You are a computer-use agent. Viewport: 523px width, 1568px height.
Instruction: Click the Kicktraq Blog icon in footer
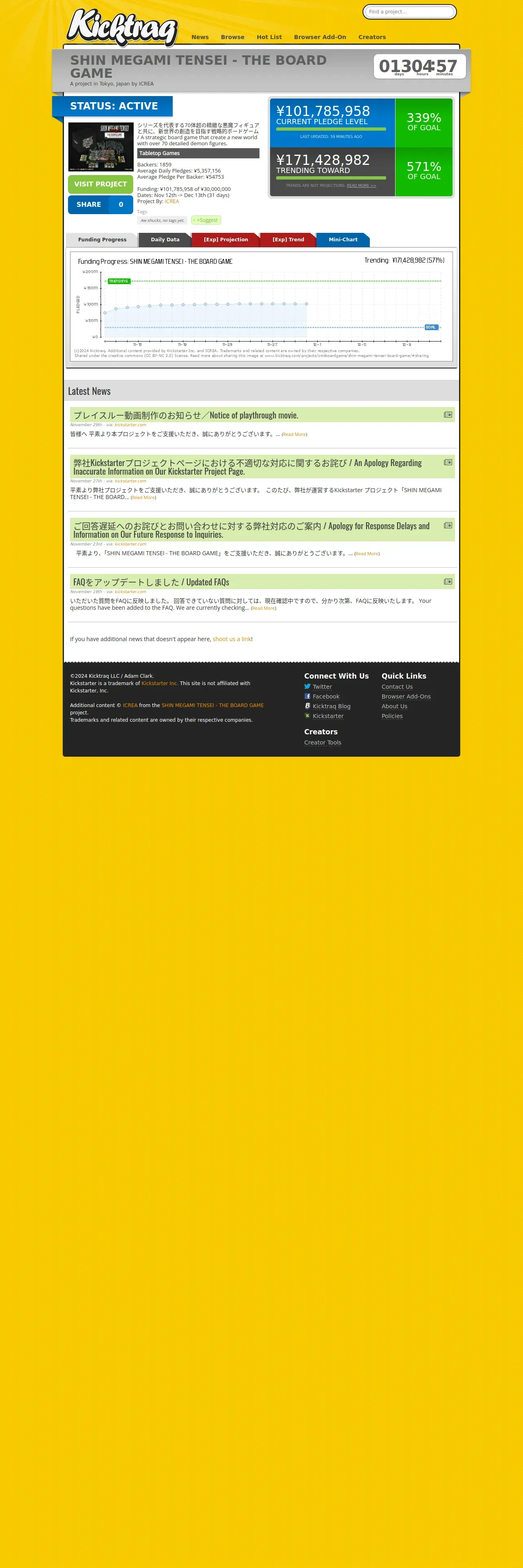308,705
